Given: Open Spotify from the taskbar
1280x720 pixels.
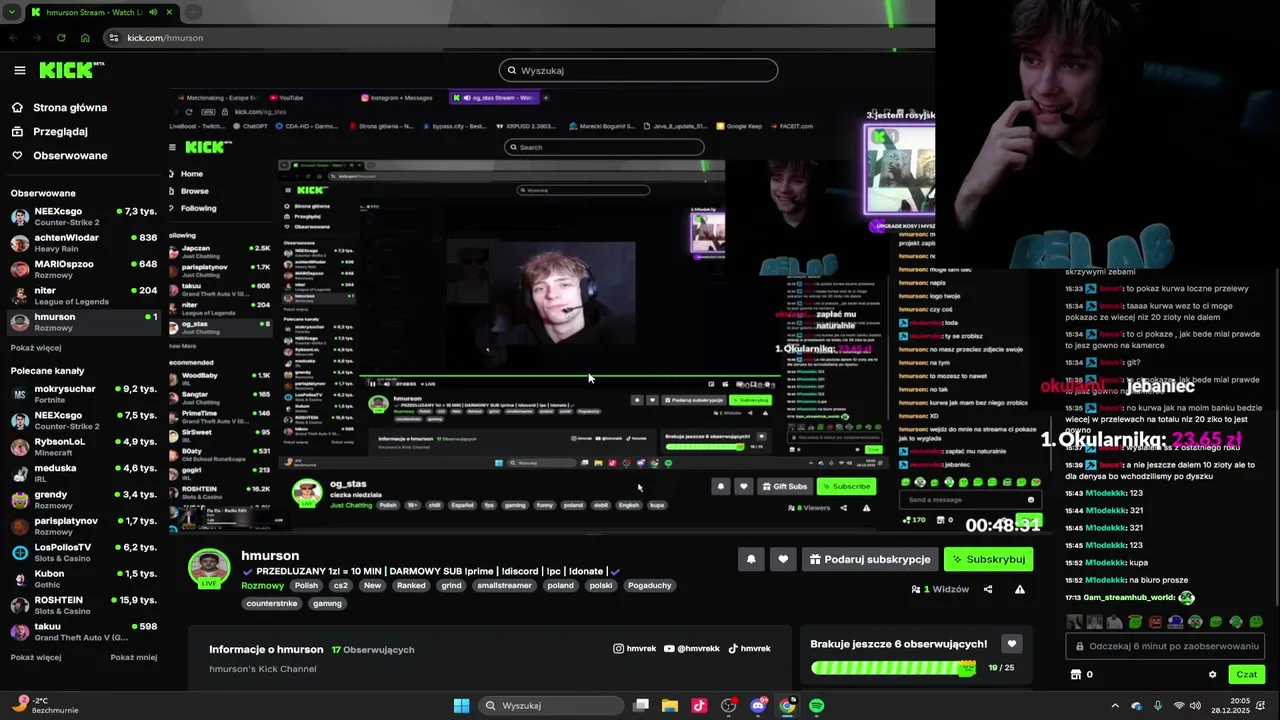Looking at the screenshot, I should pos(816,705).
